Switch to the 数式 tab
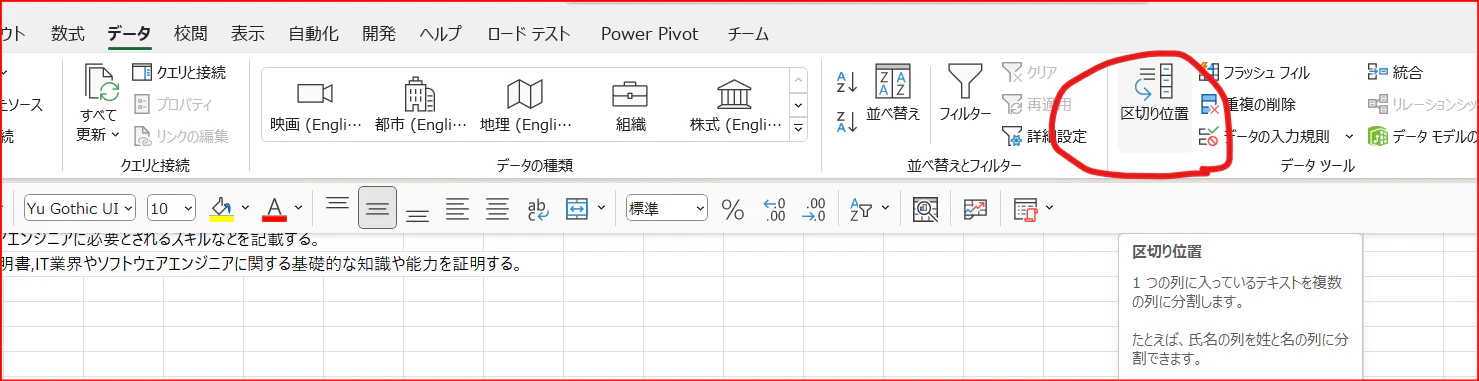Image resolution: width=1479 pixels, height=381 pixels. (68, 33)
